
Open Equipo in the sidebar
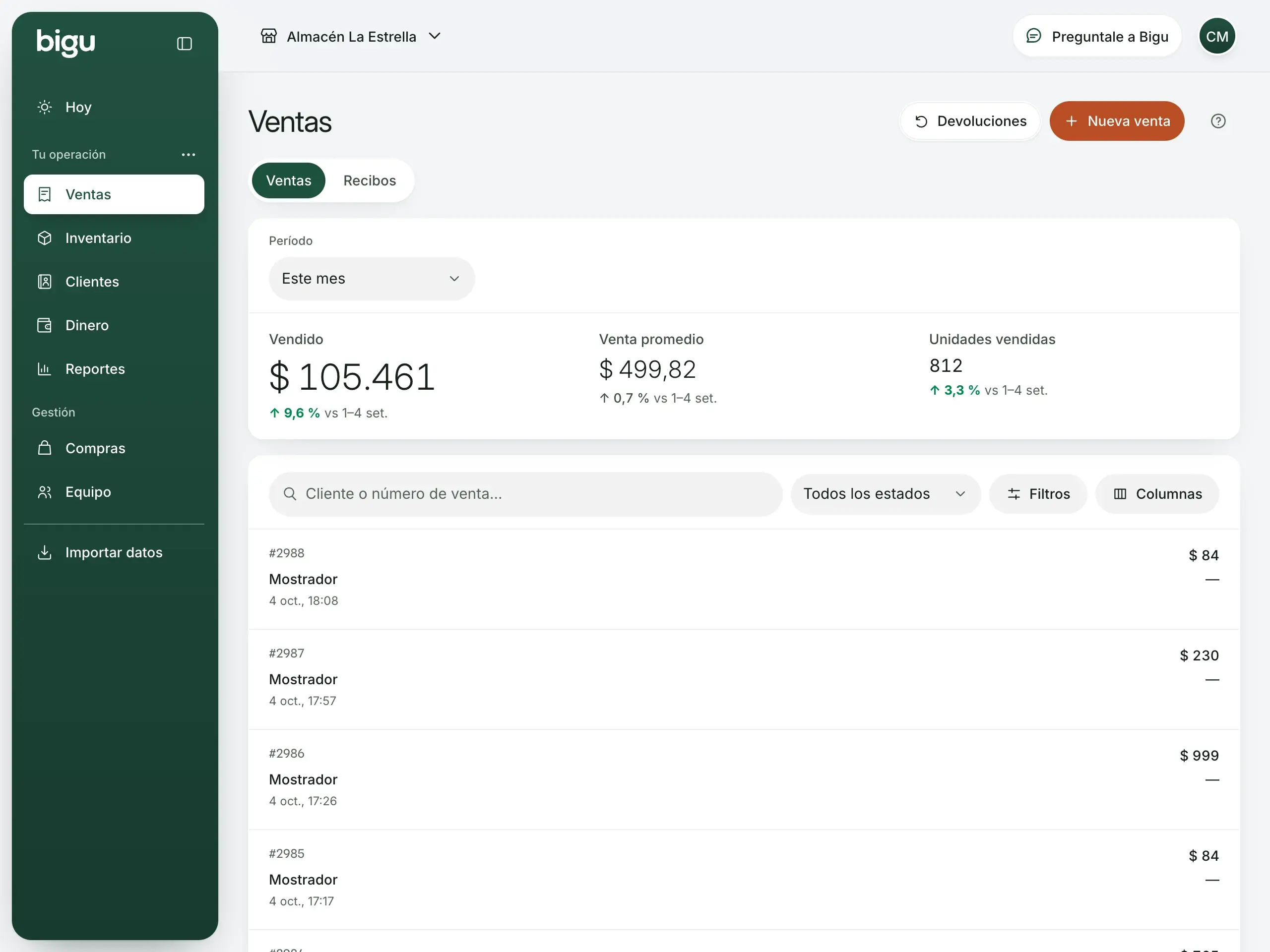click(114, 492)
